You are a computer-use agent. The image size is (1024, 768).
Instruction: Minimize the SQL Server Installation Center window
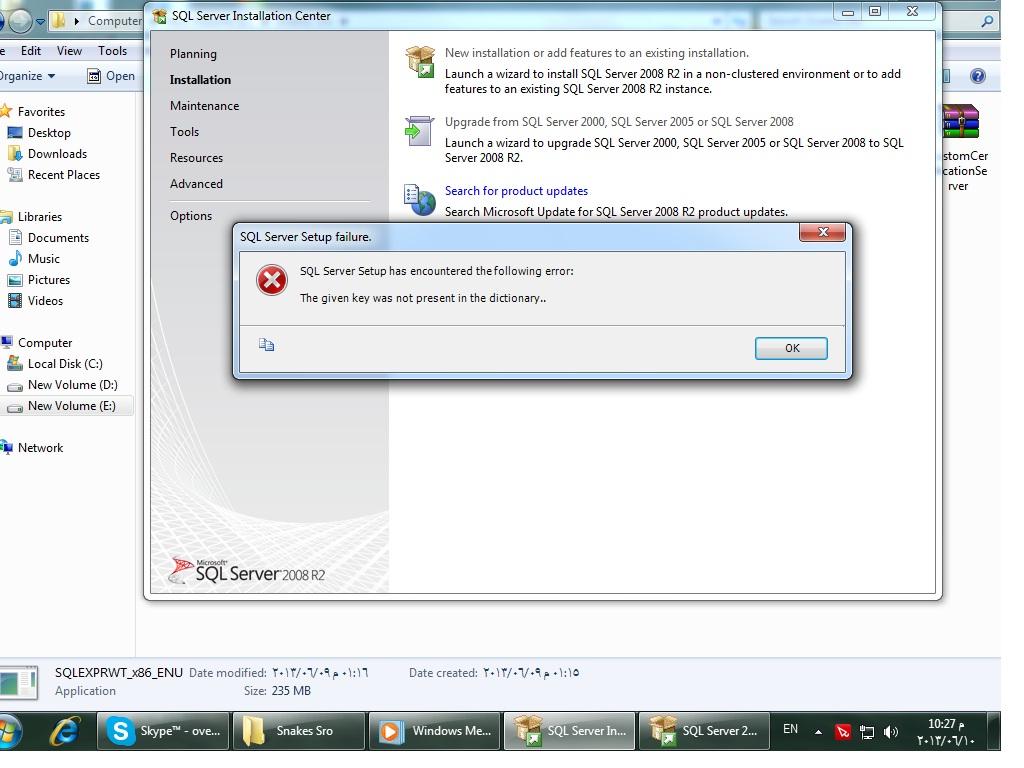point(848,12)
